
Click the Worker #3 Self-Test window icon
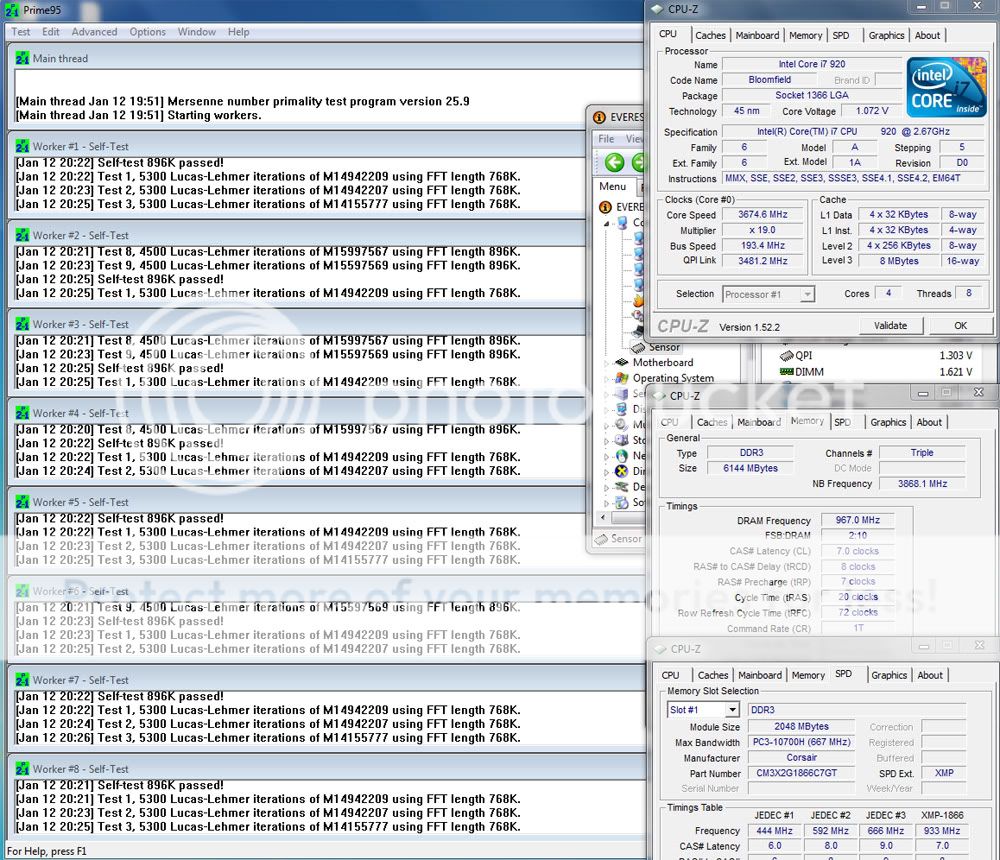coord(22,324)
